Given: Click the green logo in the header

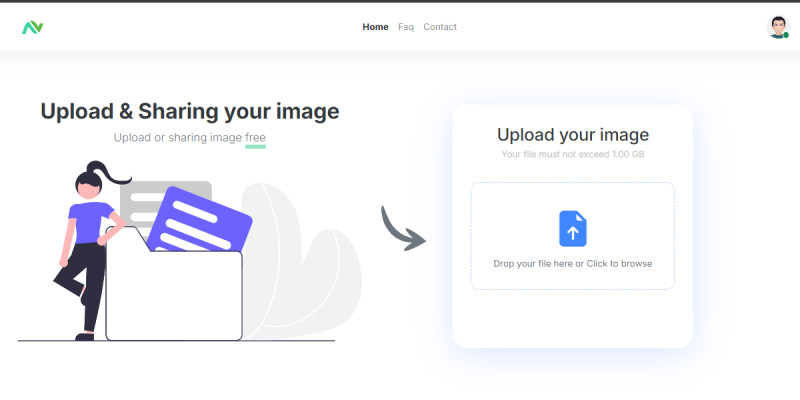Looking at the screenshot, I should 33,27.
